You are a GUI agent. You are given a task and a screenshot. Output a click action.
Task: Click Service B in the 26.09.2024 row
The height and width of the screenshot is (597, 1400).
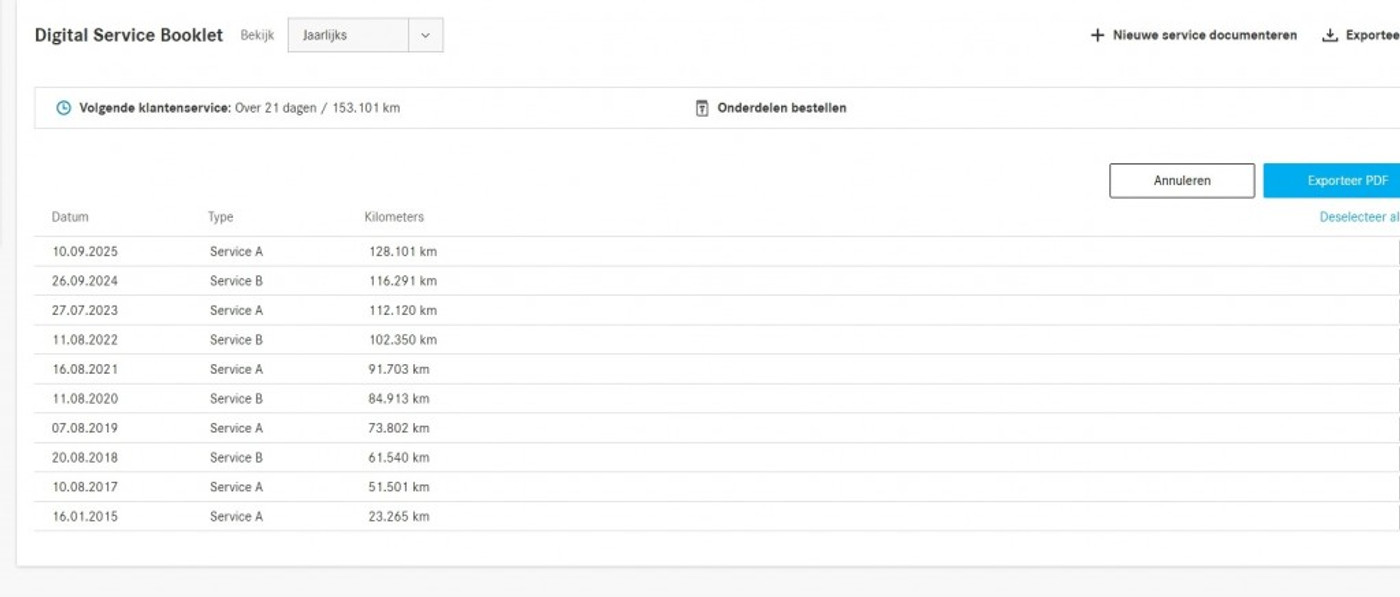pyautogui.click(x=236, y=281)
